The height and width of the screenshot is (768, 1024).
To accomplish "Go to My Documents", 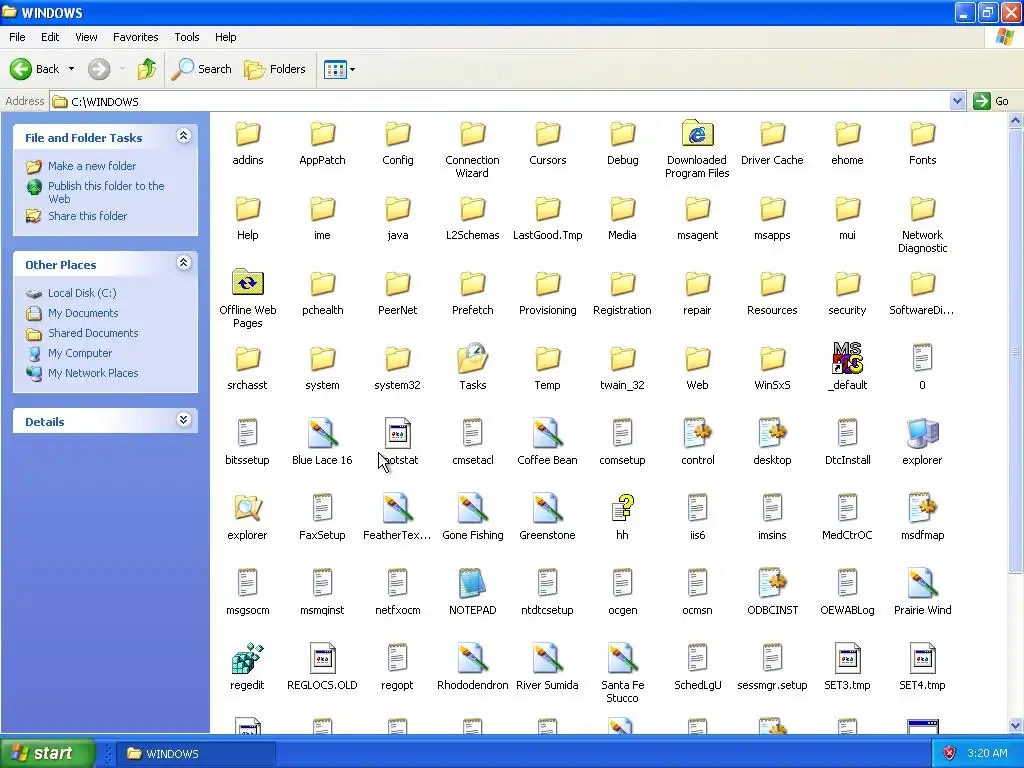I will [x=83, y=313].
